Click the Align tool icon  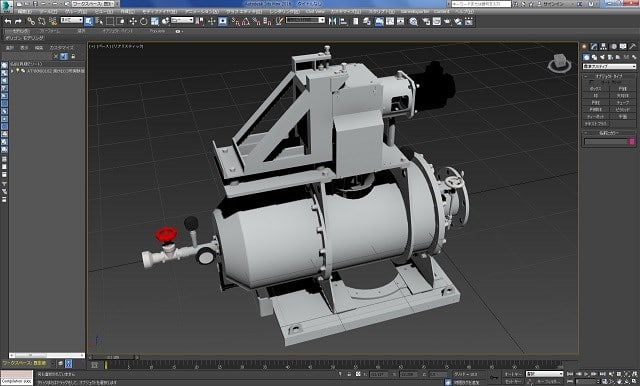point(343,21)
